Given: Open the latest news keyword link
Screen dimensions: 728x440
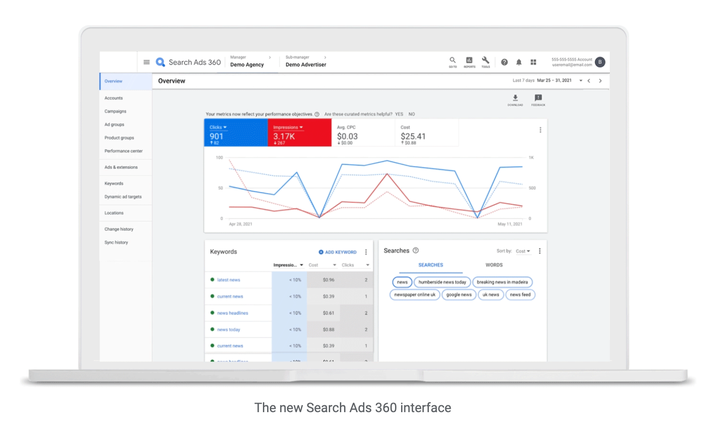Looking at the screenshot, I should point(228,280).
